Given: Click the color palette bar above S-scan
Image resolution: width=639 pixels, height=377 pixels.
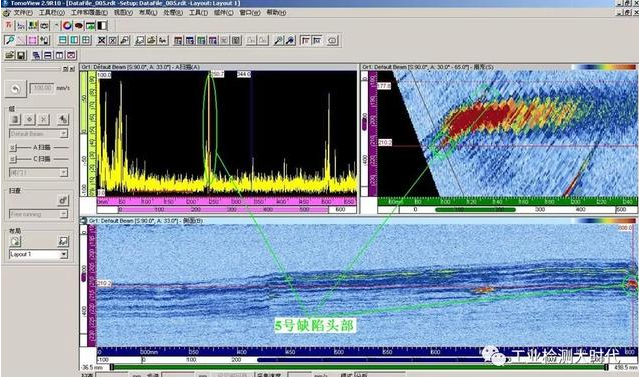Looking at the screenshot, I should [604, 67].
